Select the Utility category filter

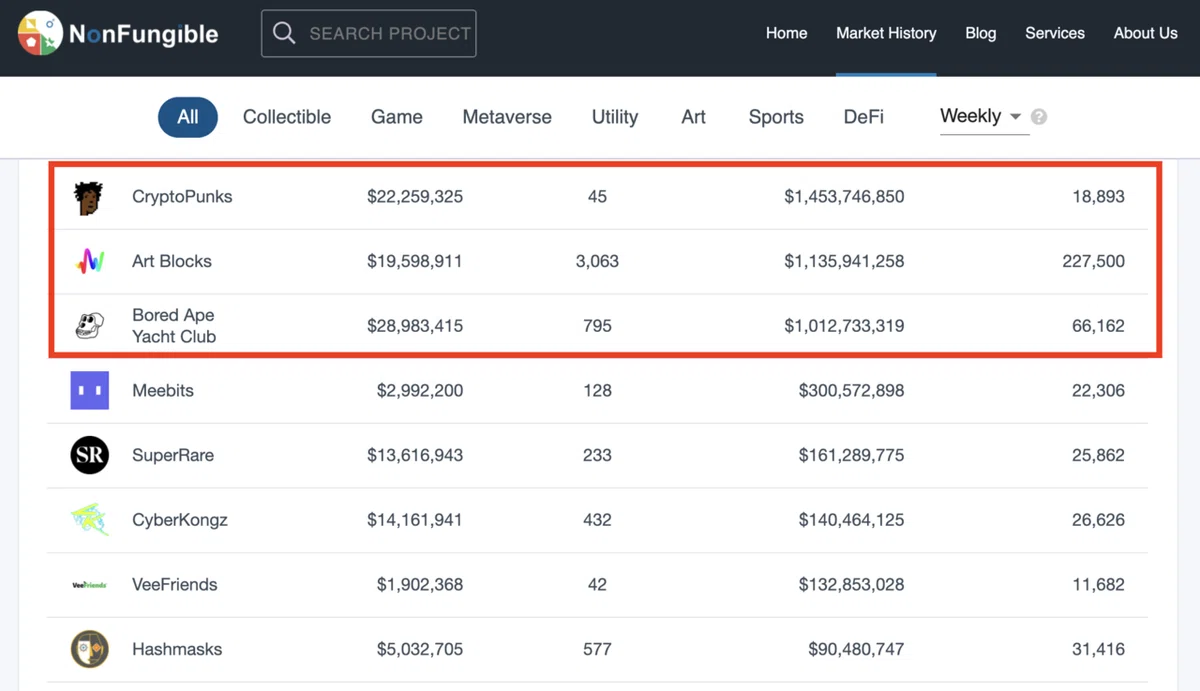615,117
